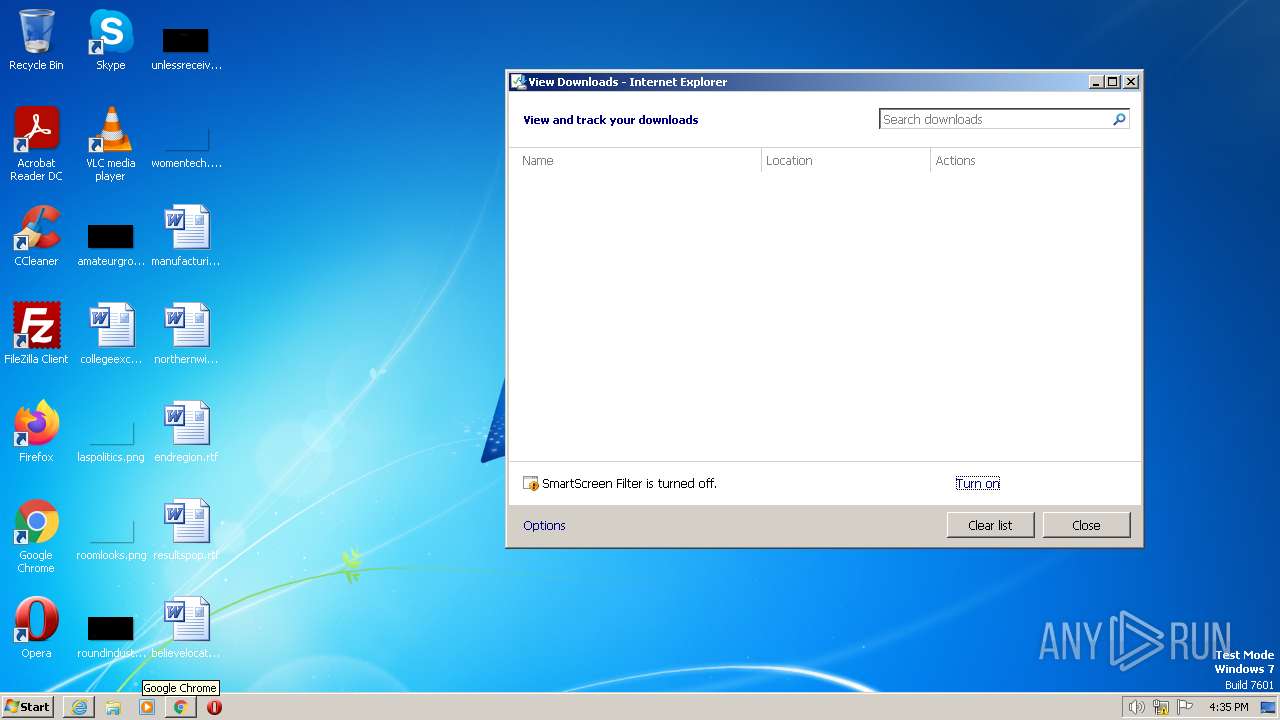Launch the Google Chrome desktop shortcut

pyautogui.click(x=36, y=536)
